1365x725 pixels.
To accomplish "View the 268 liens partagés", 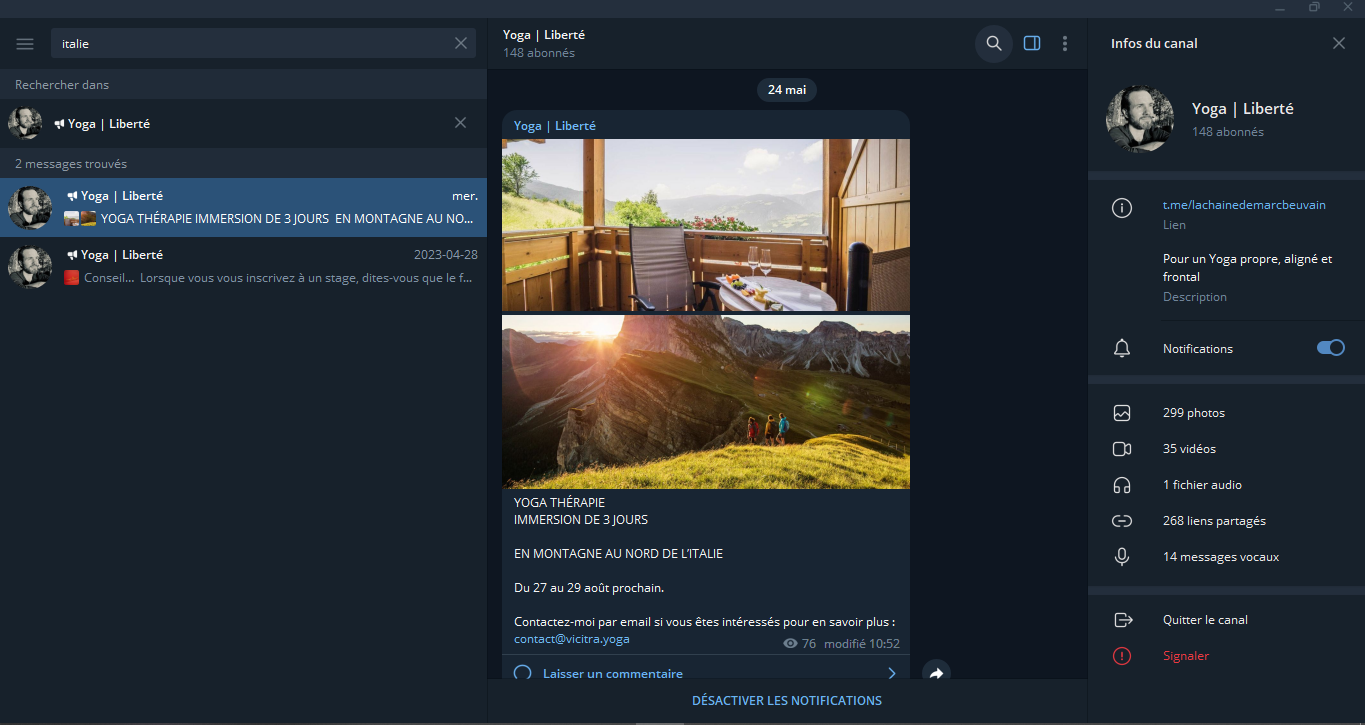I will point(1214,521).
